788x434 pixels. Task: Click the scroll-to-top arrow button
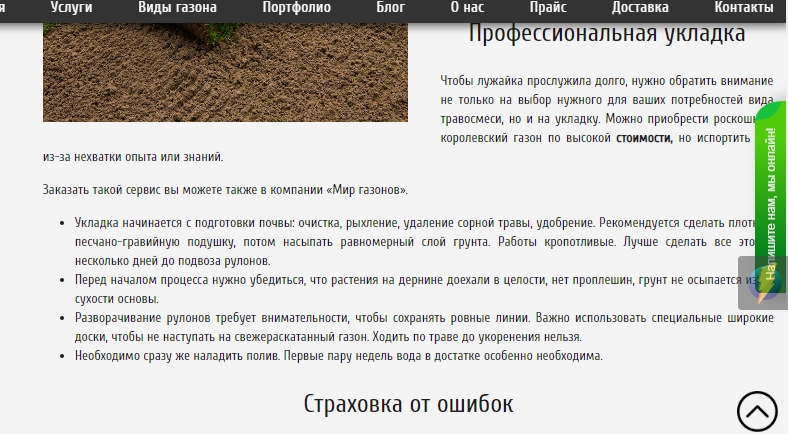(x=757, y=412)
